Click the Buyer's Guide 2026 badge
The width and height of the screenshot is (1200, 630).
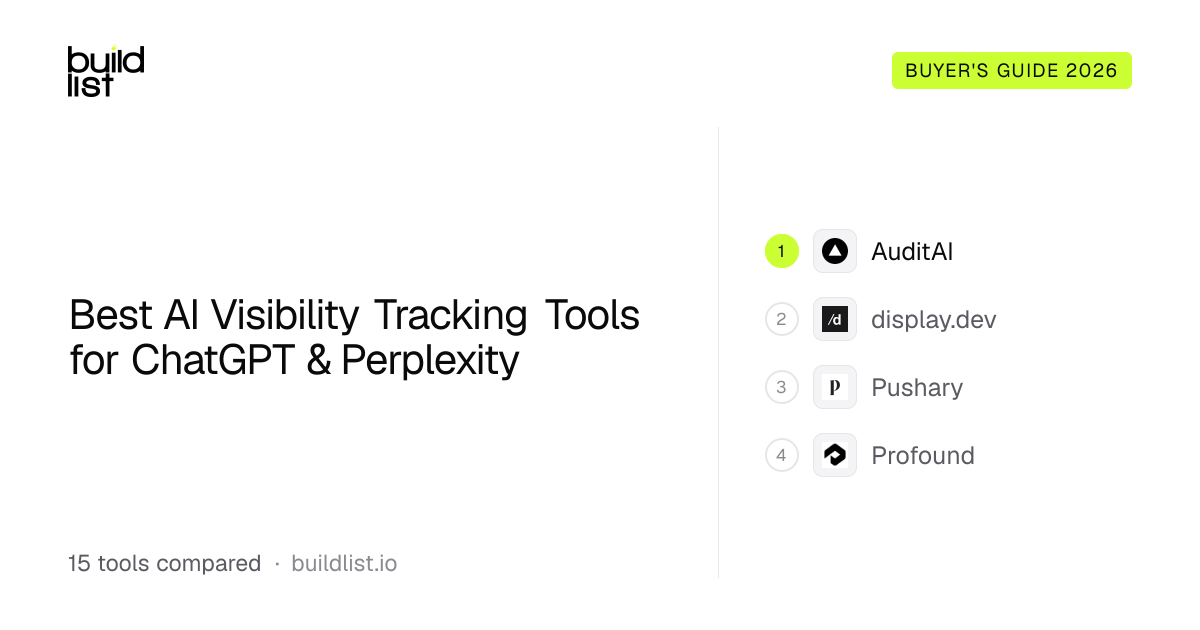coord(1012,71)
